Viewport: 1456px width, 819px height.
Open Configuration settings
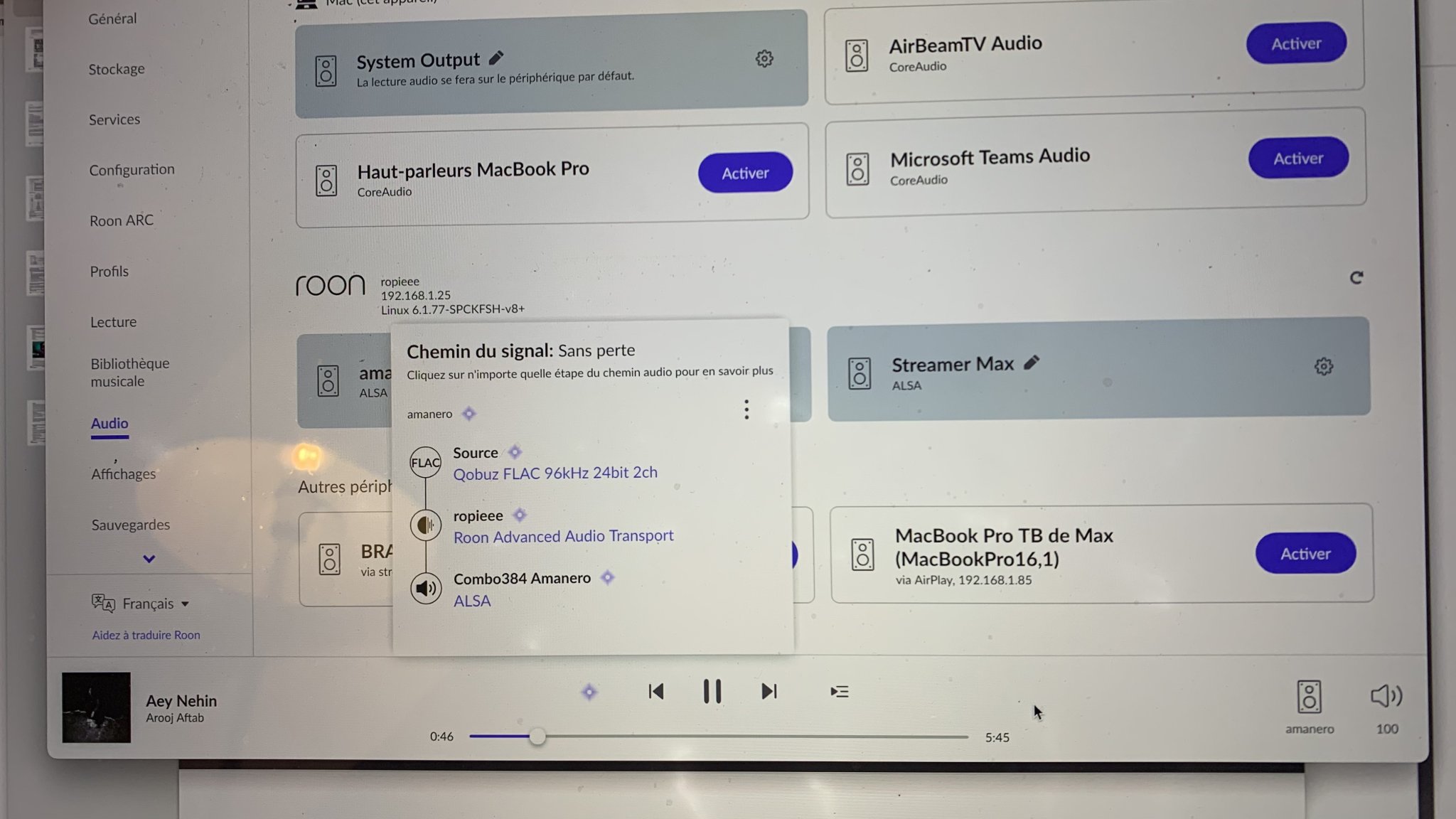pos(132,170)
